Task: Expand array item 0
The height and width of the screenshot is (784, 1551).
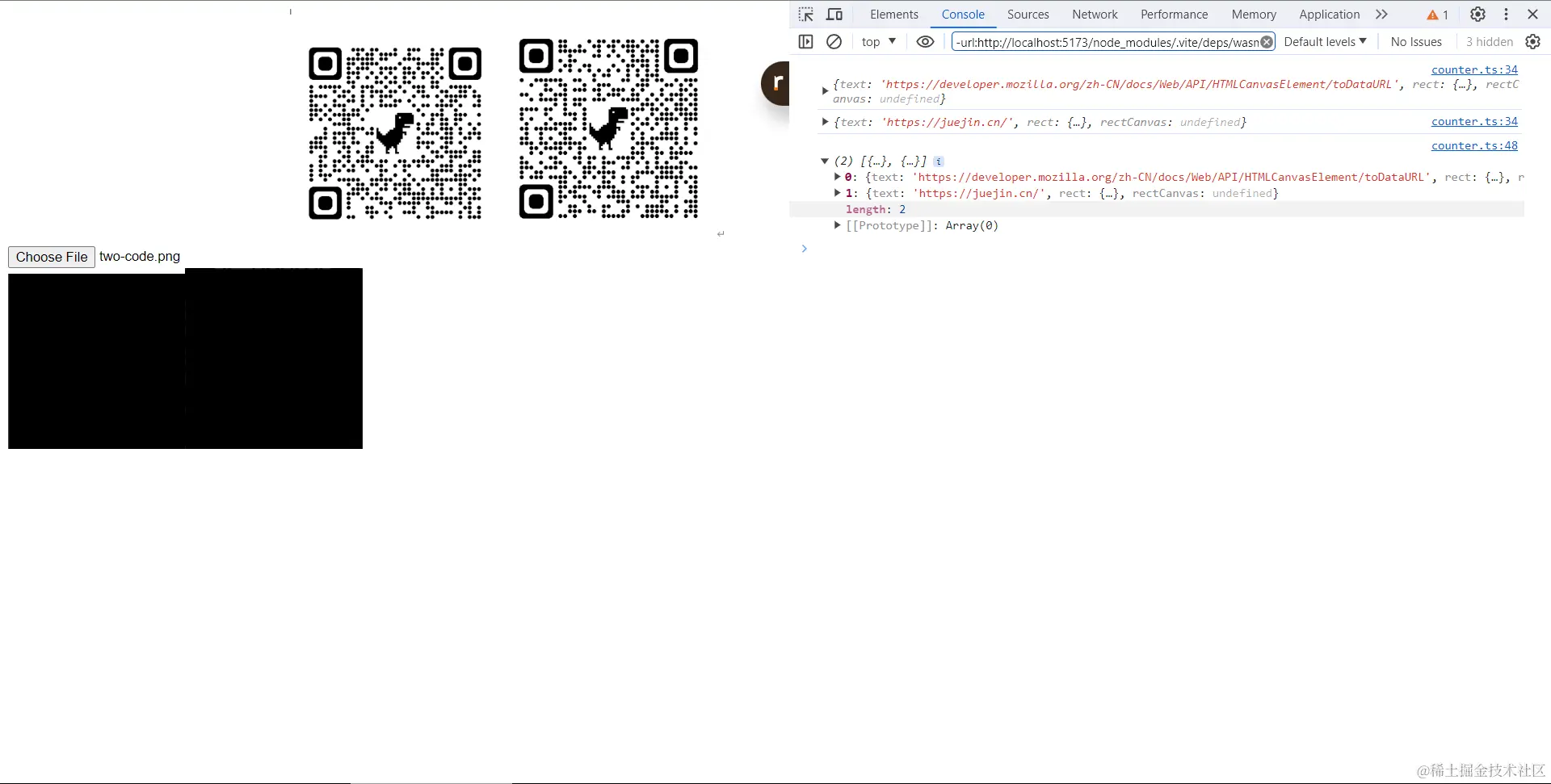Action: click(838, 177)
